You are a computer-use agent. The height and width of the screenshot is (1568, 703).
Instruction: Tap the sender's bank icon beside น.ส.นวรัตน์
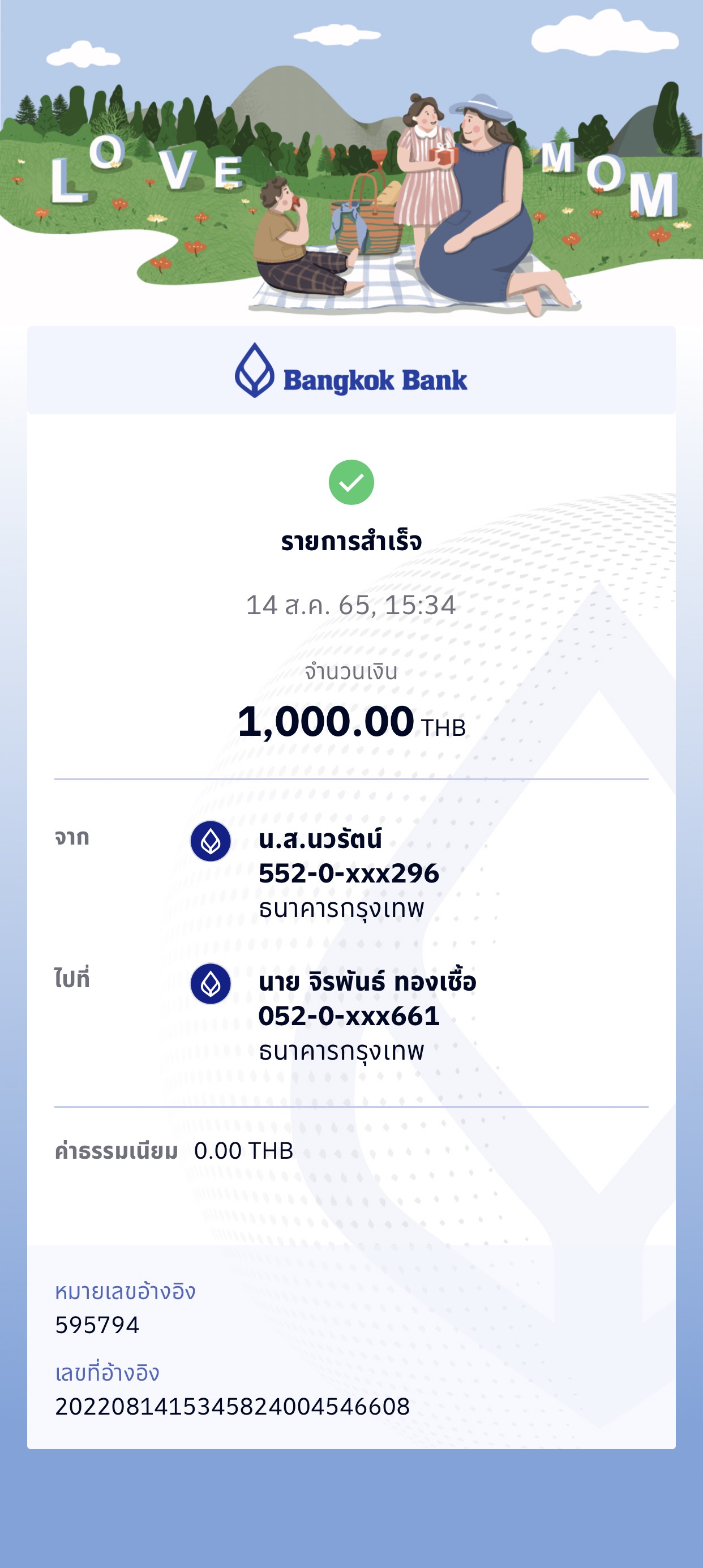click(211, 841)
